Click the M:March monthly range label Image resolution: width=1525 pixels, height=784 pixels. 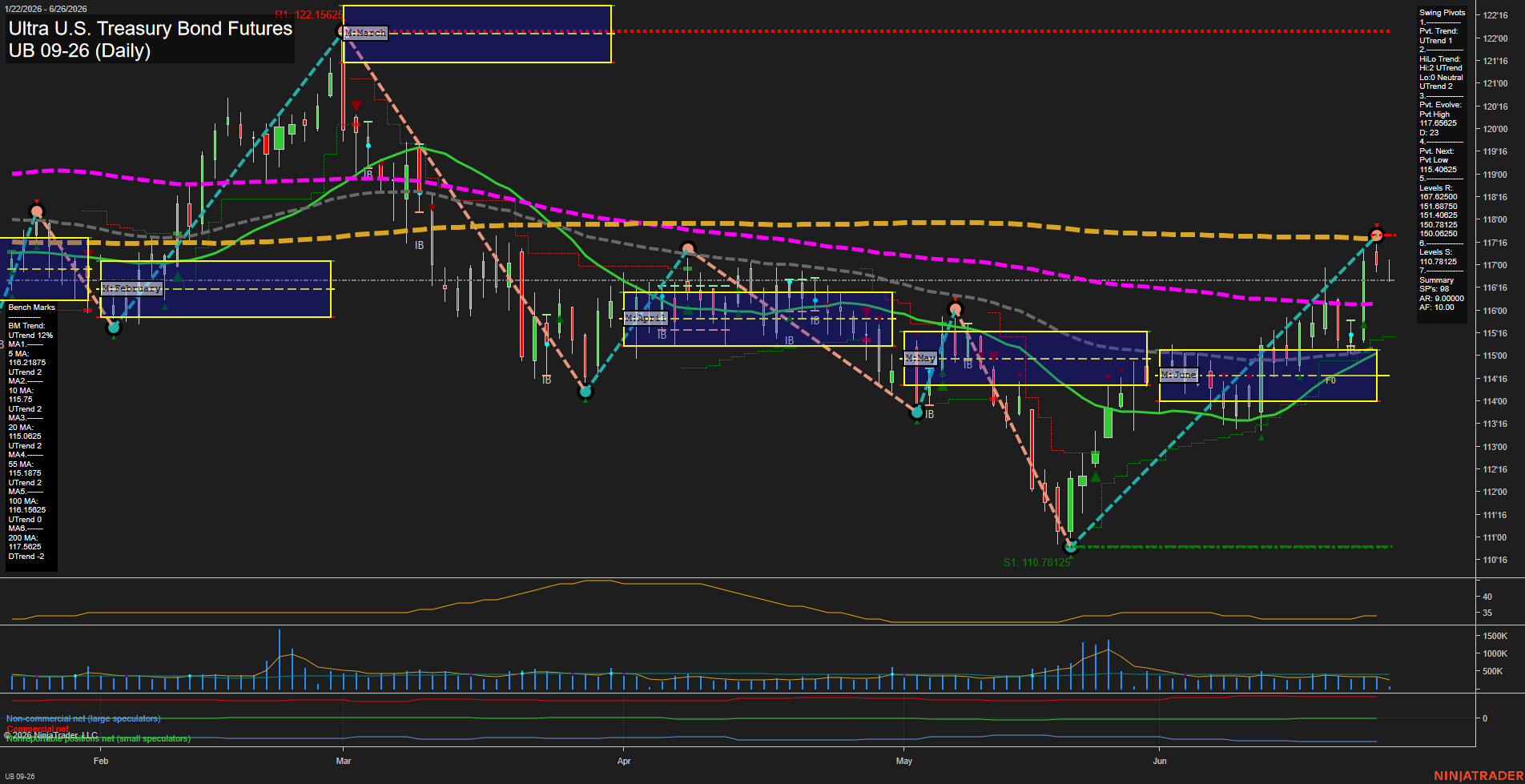pos(366,33)
